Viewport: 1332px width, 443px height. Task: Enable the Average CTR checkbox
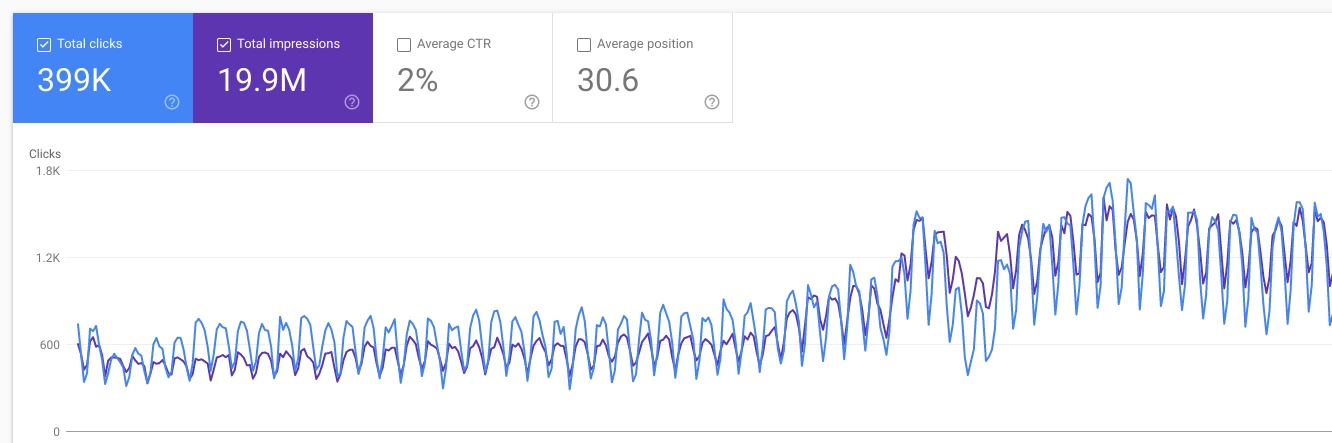(404, 44)
